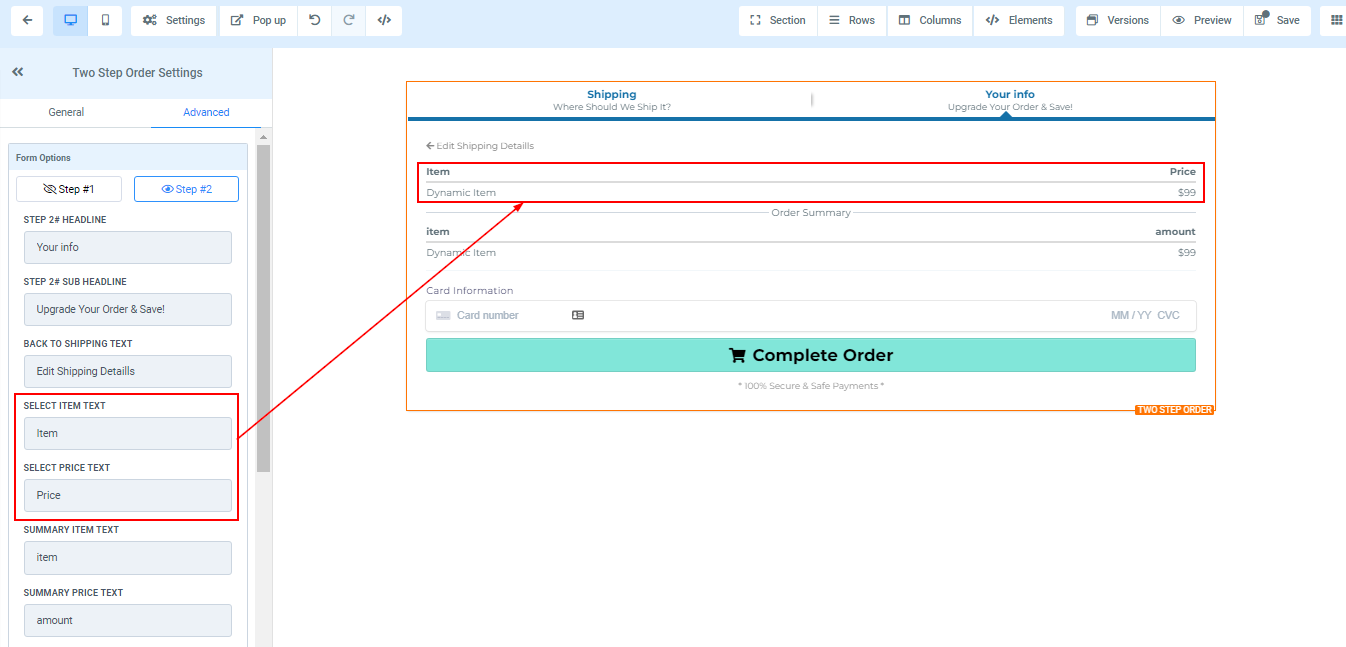
Task: Add Columns from toolbar
Action: tap(930, 20)
